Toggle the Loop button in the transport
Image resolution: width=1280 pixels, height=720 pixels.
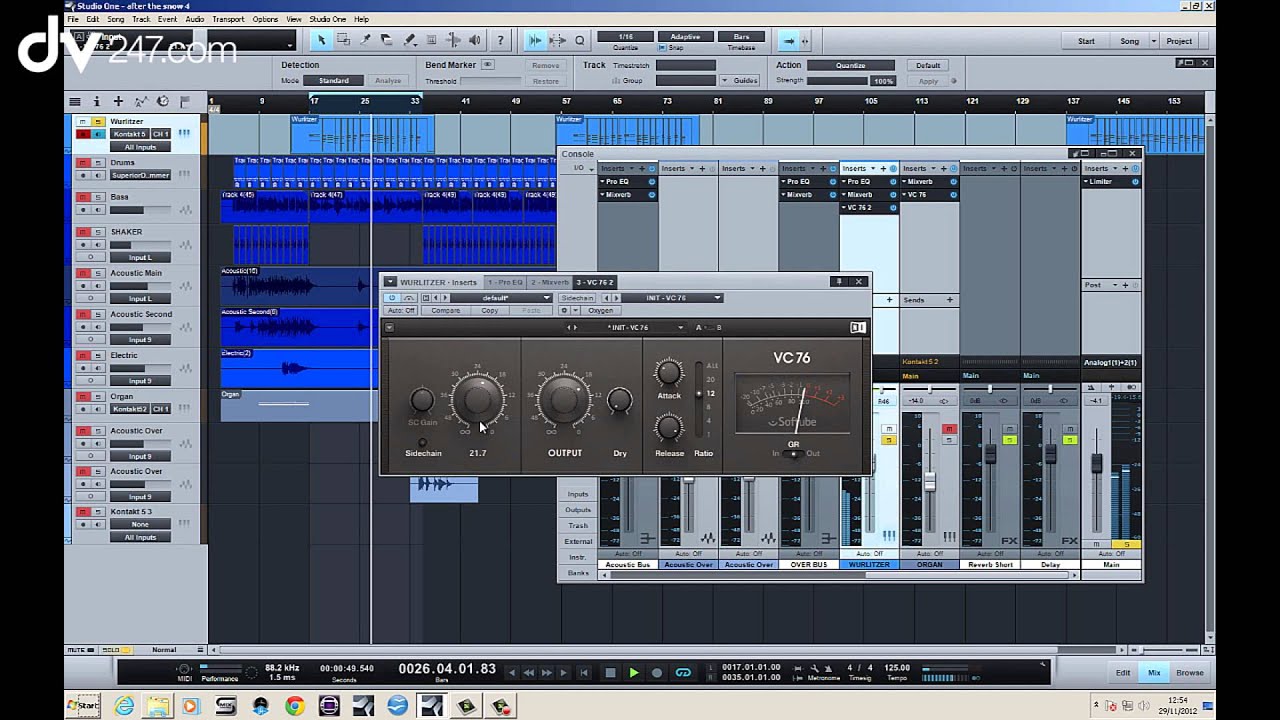point(683,673)
